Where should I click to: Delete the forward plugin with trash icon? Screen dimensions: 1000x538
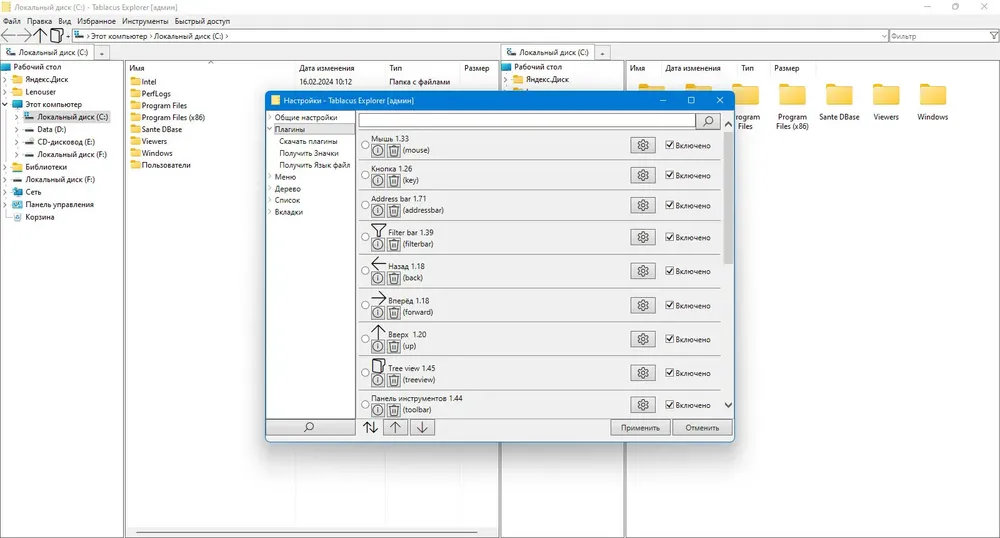[393, 312]
